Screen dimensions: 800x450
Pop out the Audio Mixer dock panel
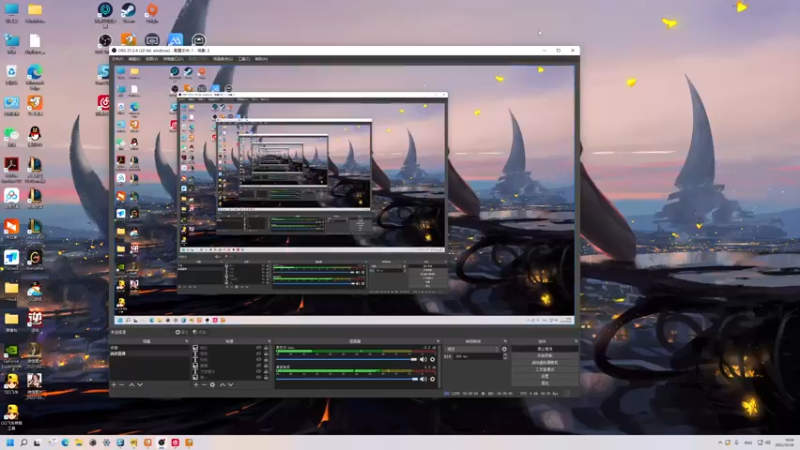(x=438, y=341)
